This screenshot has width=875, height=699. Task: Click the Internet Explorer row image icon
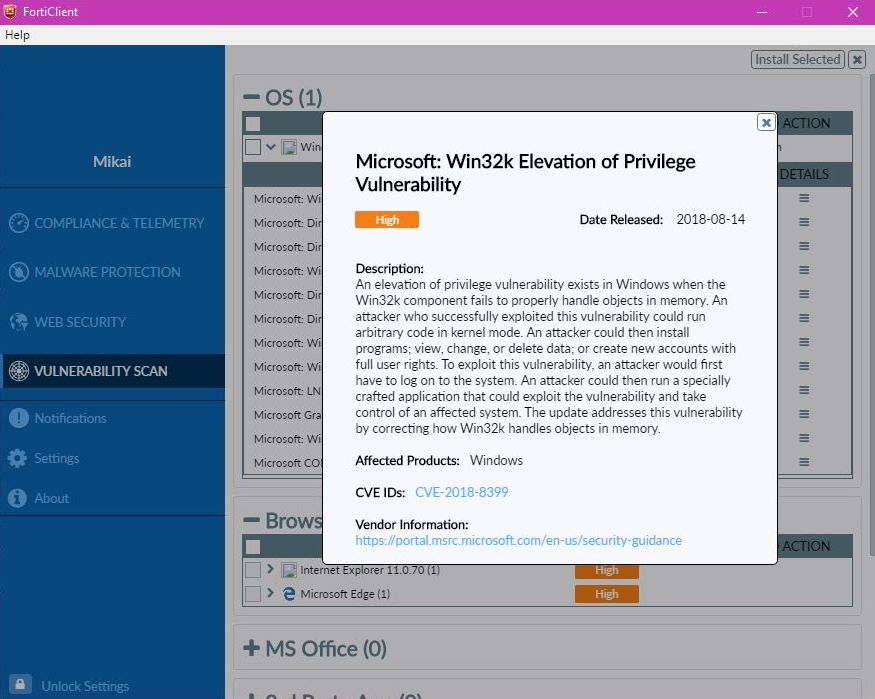[x=289, y=570]
